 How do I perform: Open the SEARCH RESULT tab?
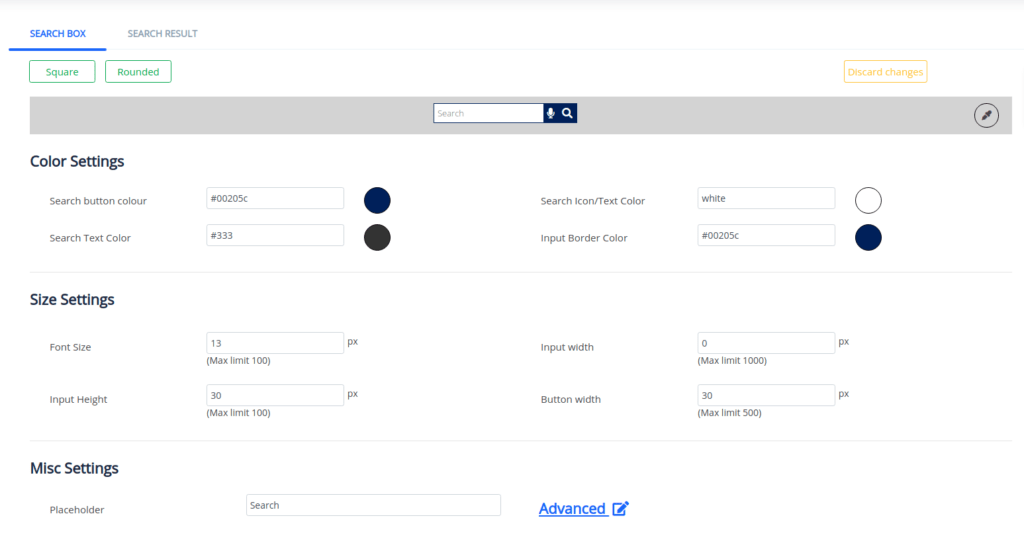[163, 33]
